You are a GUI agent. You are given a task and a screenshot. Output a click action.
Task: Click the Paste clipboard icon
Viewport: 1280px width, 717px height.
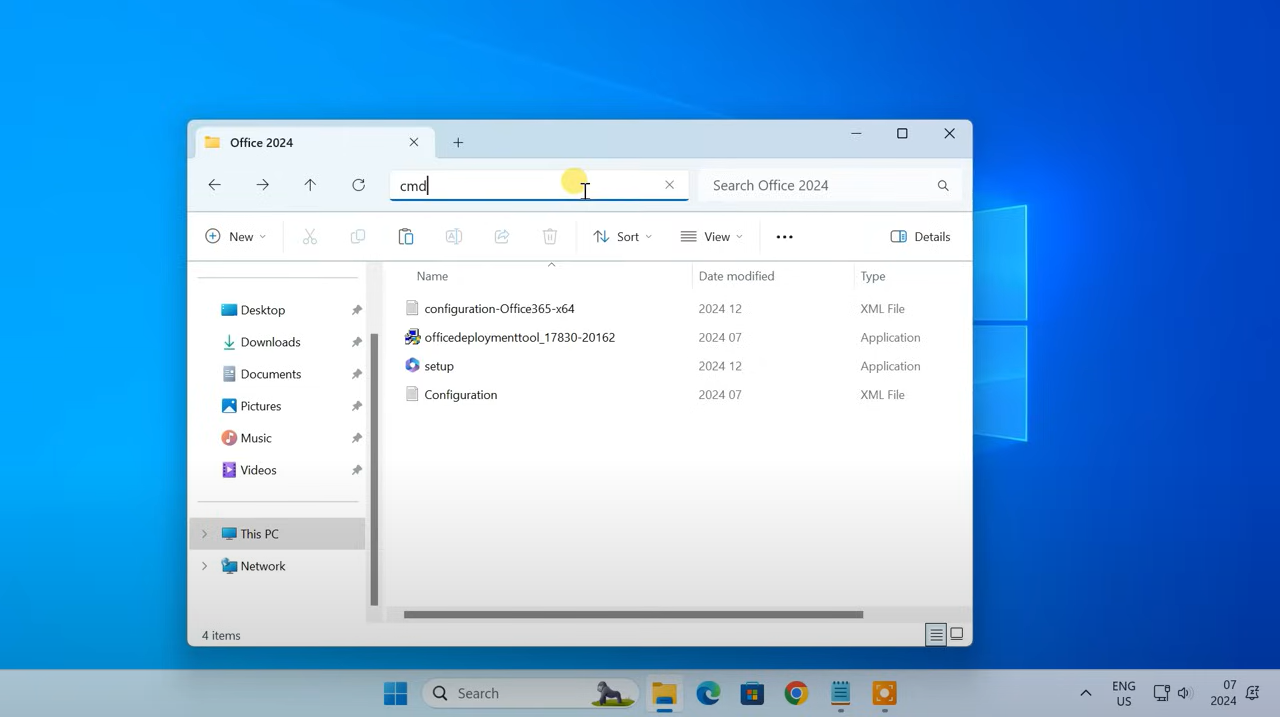click(406, 237)
